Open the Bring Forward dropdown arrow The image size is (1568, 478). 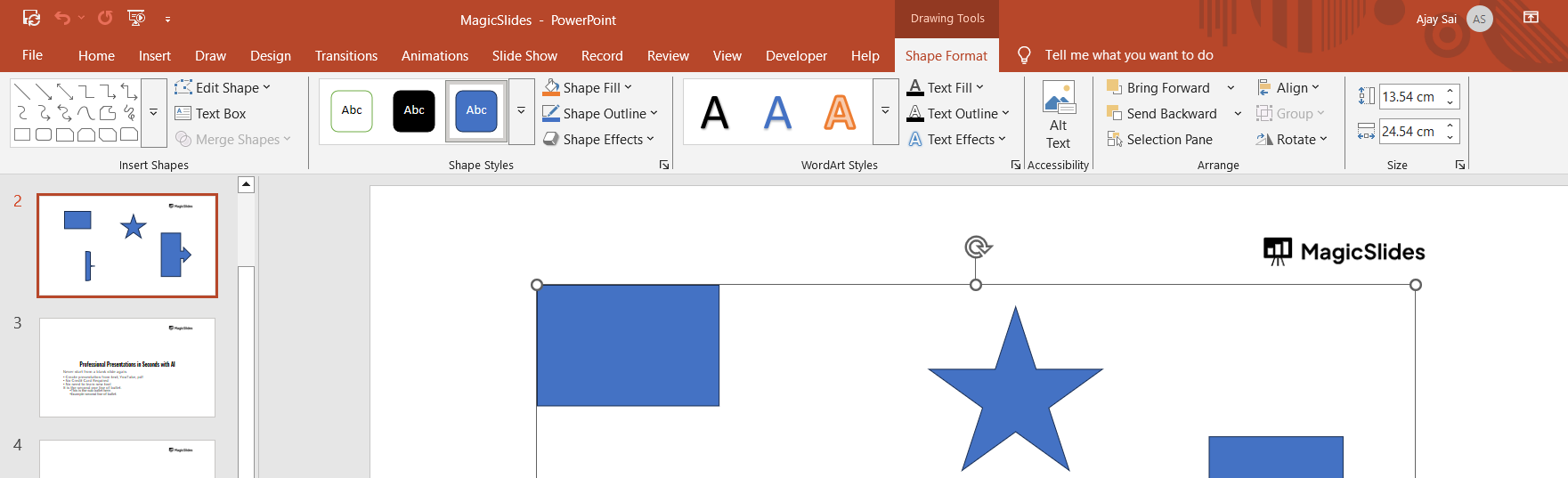[x=1231, y=87]
